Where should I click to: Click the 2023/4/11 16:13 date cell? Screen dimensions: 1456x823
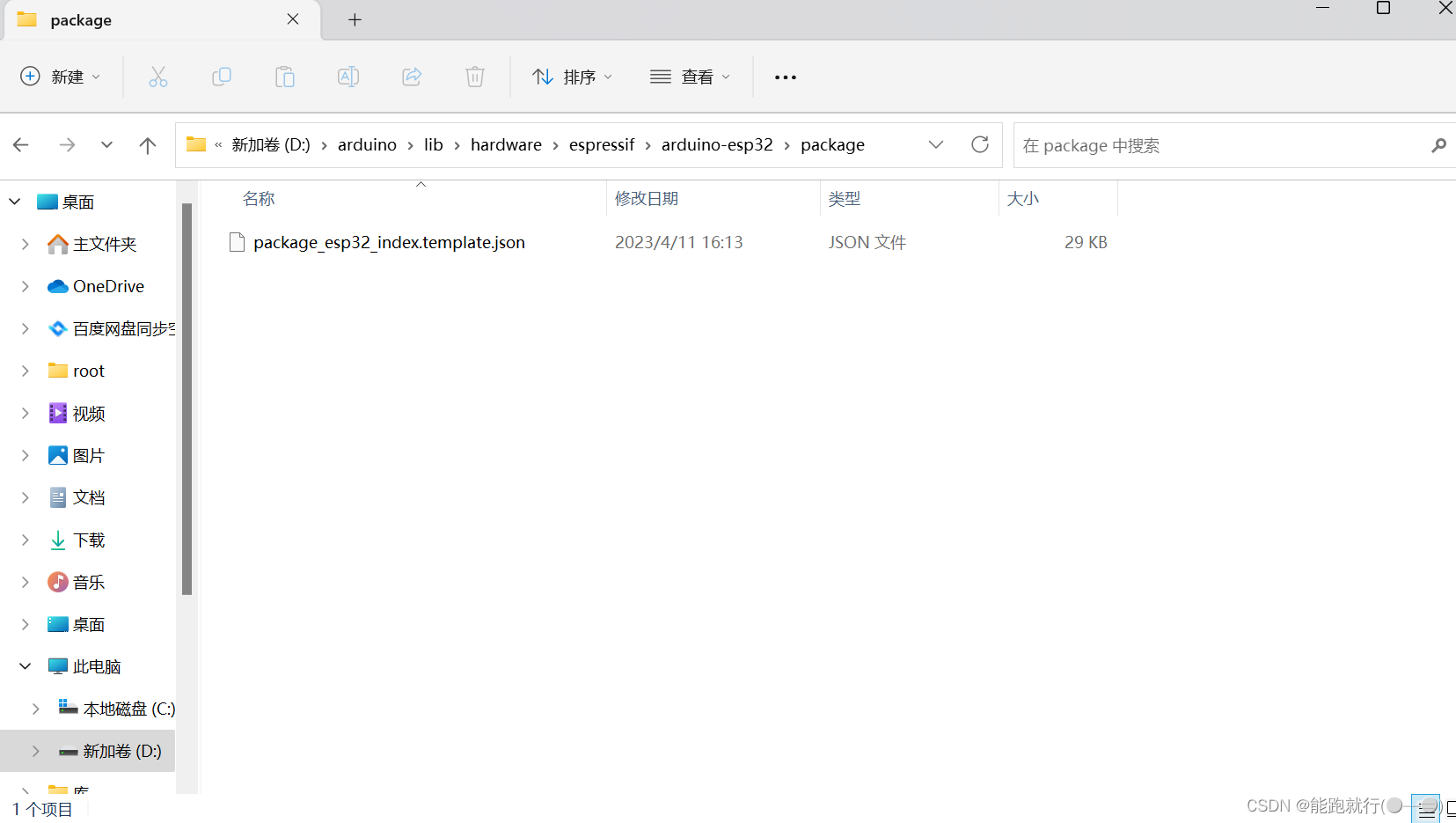(679, 242)
